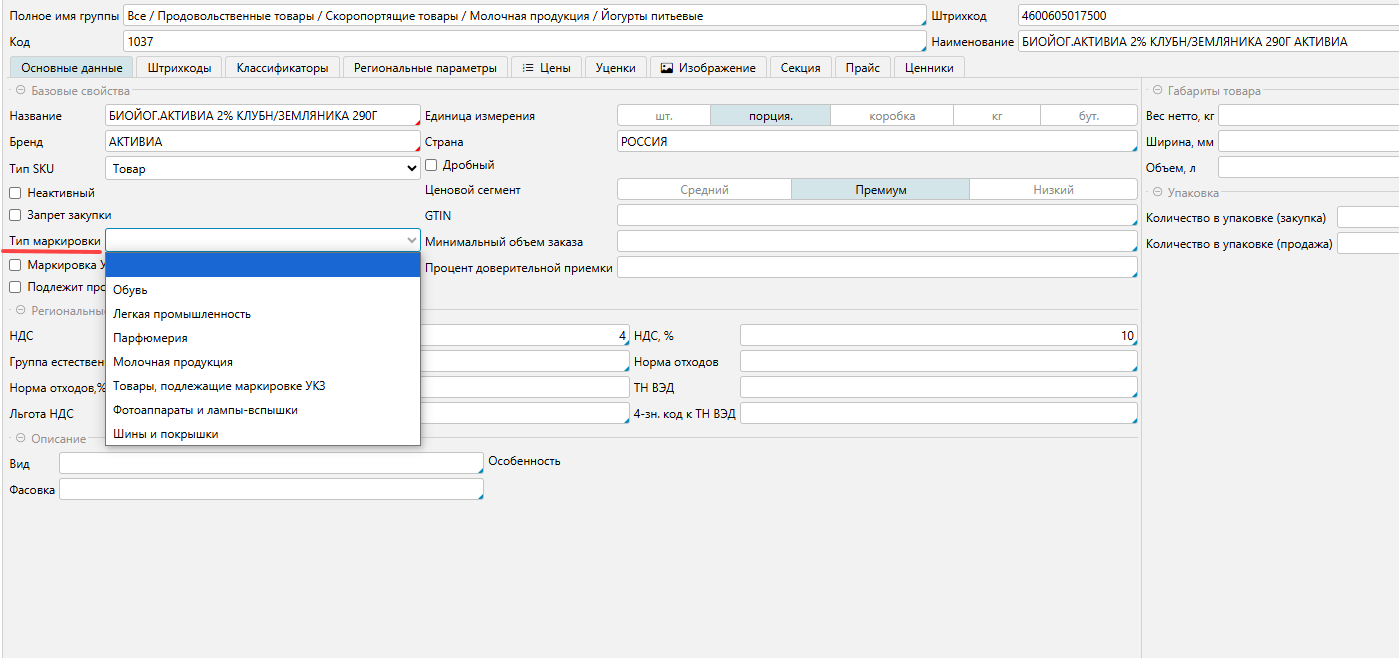This screenshot has width=1399, height=658.
Task: Click the Габариты товара collapse icon
Action: tap(1157, 91)
